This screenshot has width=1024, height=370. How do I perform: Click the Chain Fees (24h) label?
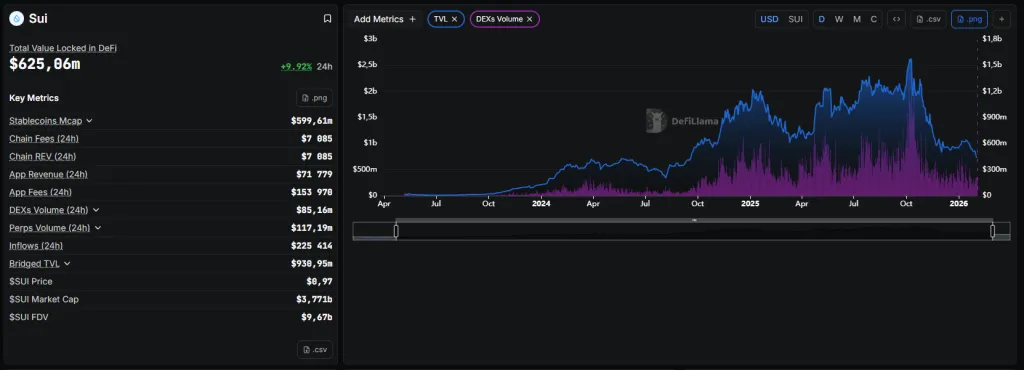point(44,138)
